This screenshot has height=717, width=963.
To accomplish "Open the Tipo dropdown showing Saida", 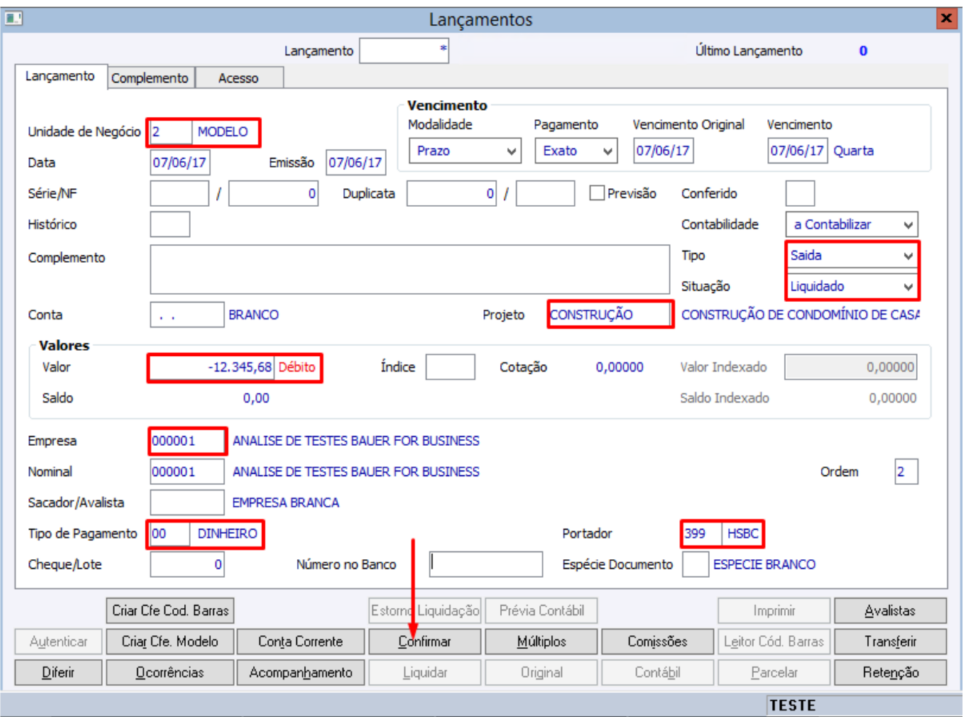I will 851,255.
